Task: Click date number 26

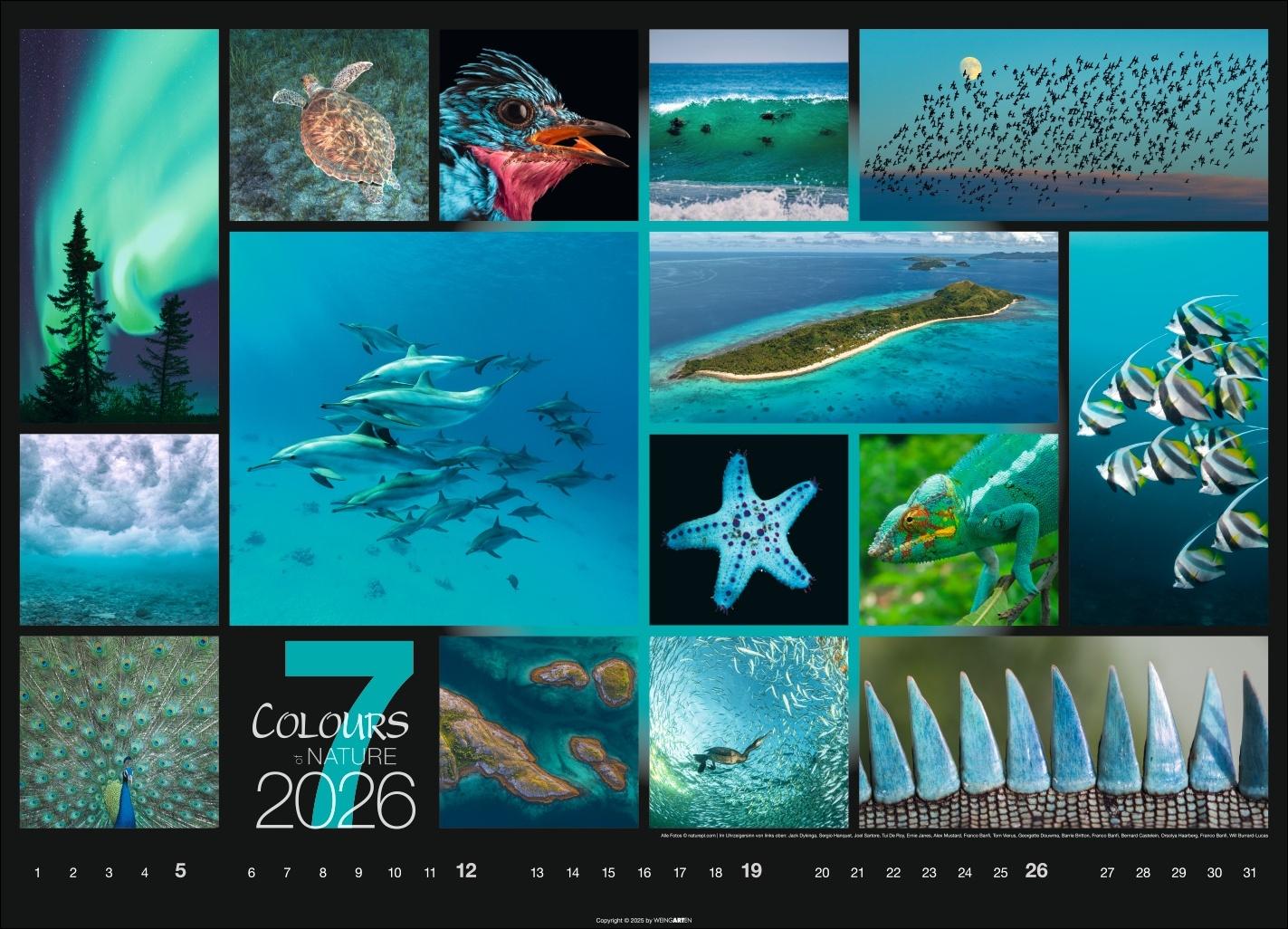Action: [x=1036, y=872]
